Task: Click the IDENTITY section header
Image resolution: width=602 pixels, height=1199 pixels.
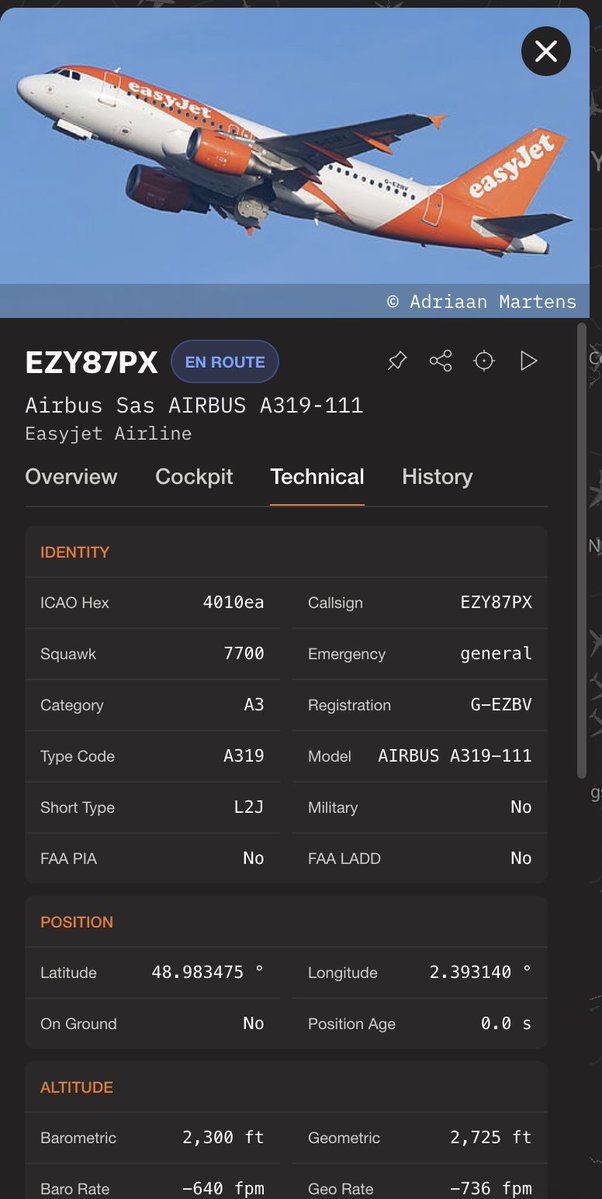Action: tap(75, 552)
